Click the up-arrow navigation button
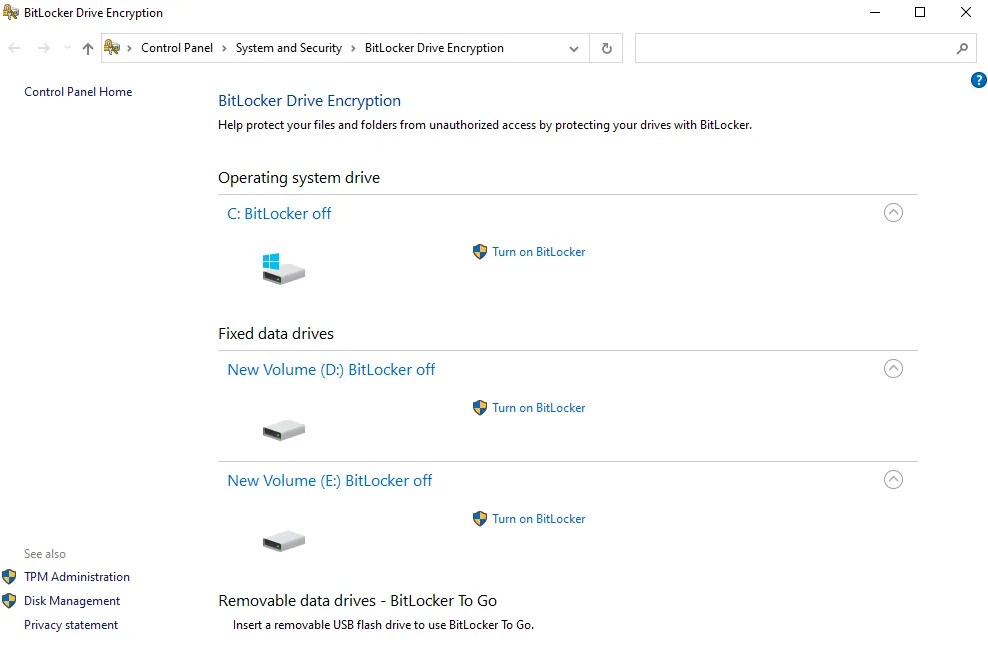Screen dimensions: 988x650 87,47
